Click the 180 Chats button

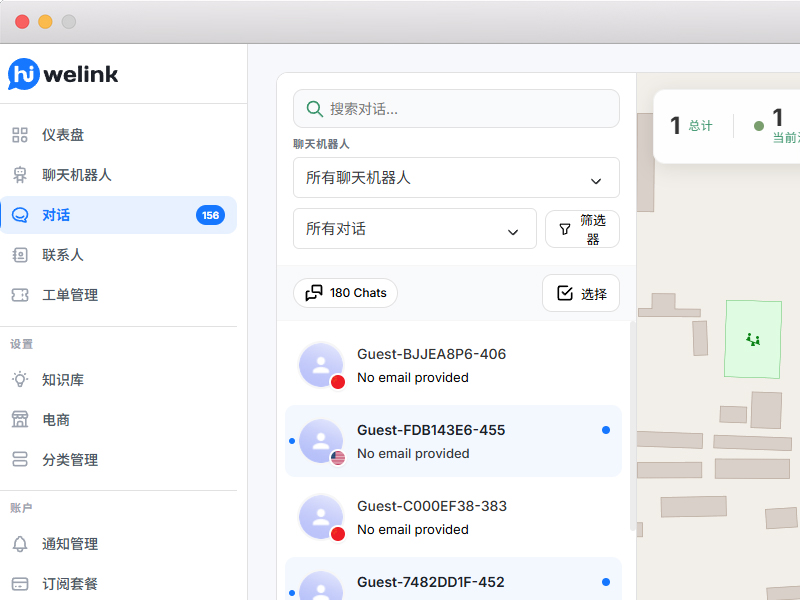coord(345,293)
